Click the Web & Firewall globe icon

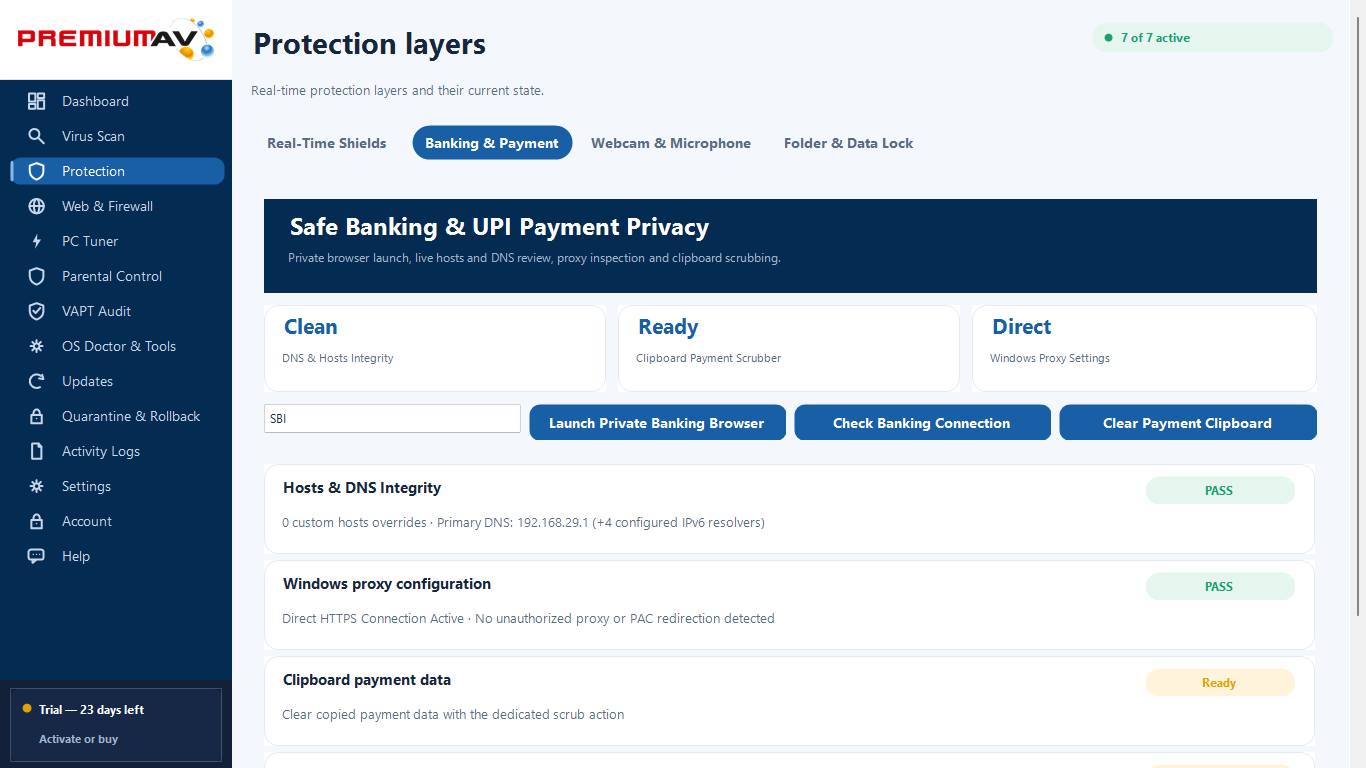[37, 206]
